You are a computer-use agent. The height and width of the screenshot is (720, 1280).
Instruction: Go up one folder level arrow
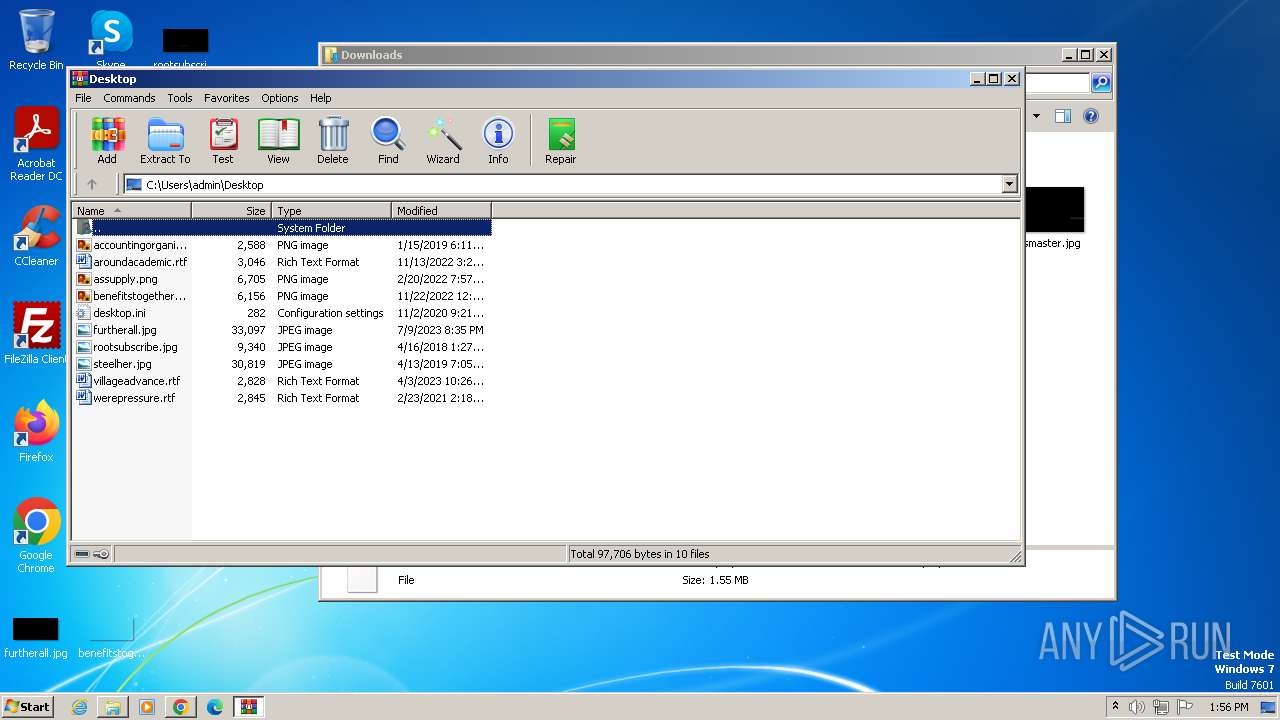(92, 184)
